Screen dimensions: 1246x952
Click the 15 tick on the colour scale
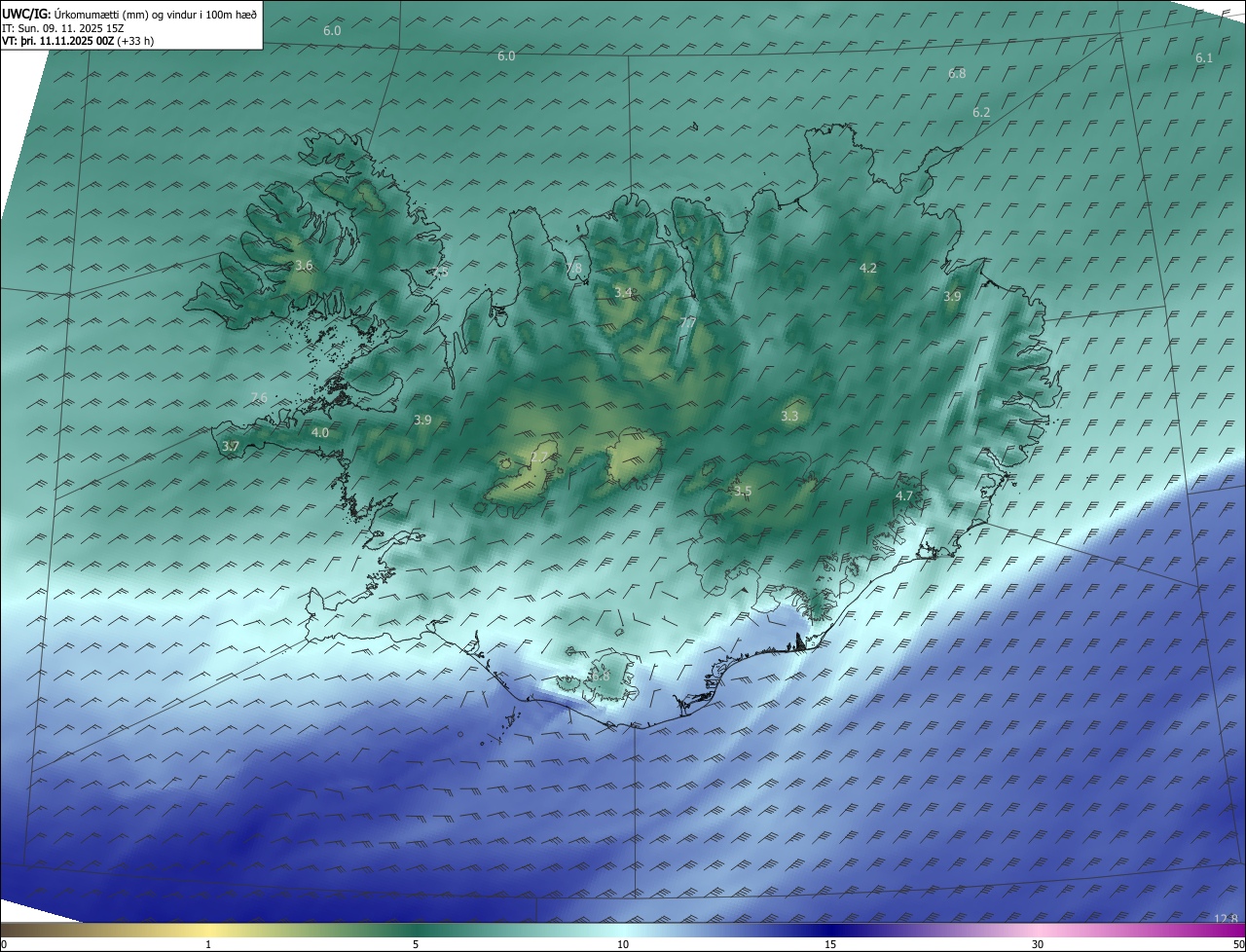[830, 944]
